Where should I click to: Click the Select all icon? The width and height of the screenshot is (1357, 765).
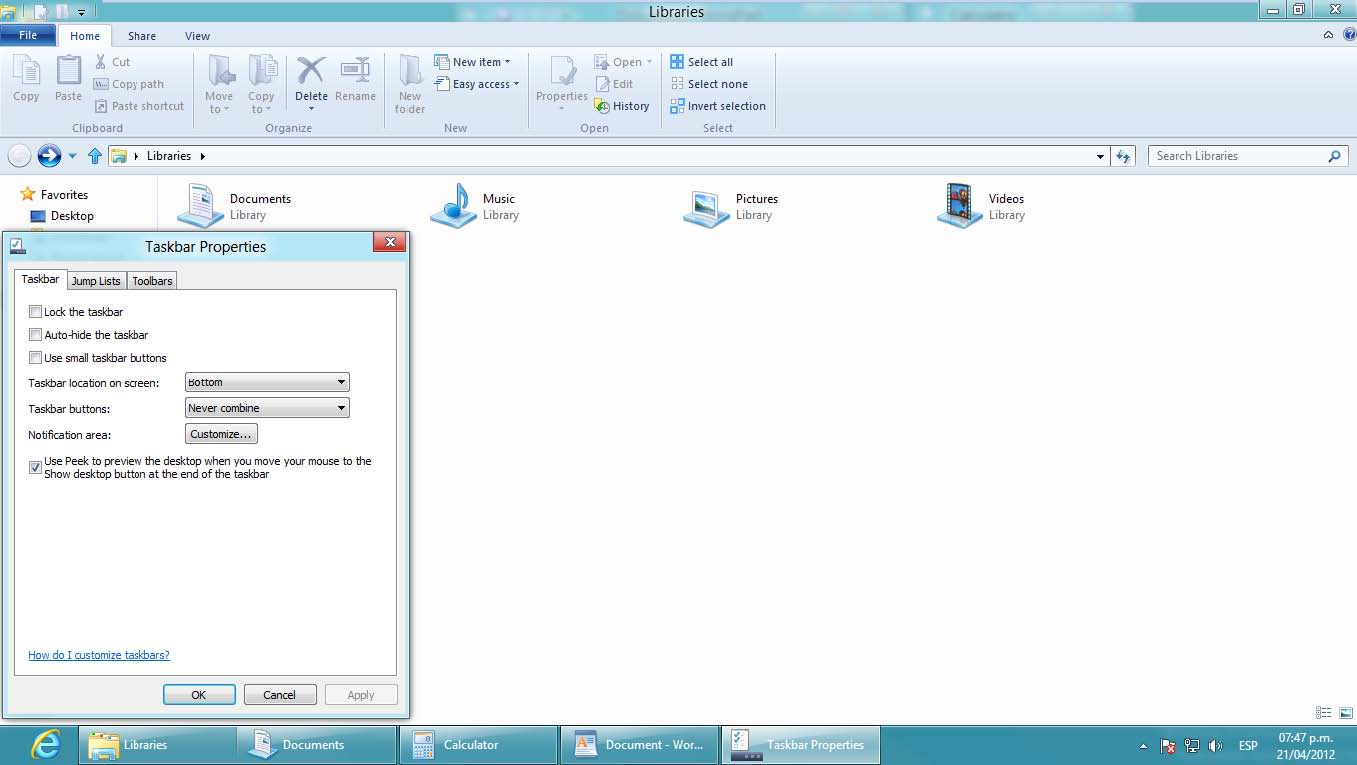tap(677, 62)
